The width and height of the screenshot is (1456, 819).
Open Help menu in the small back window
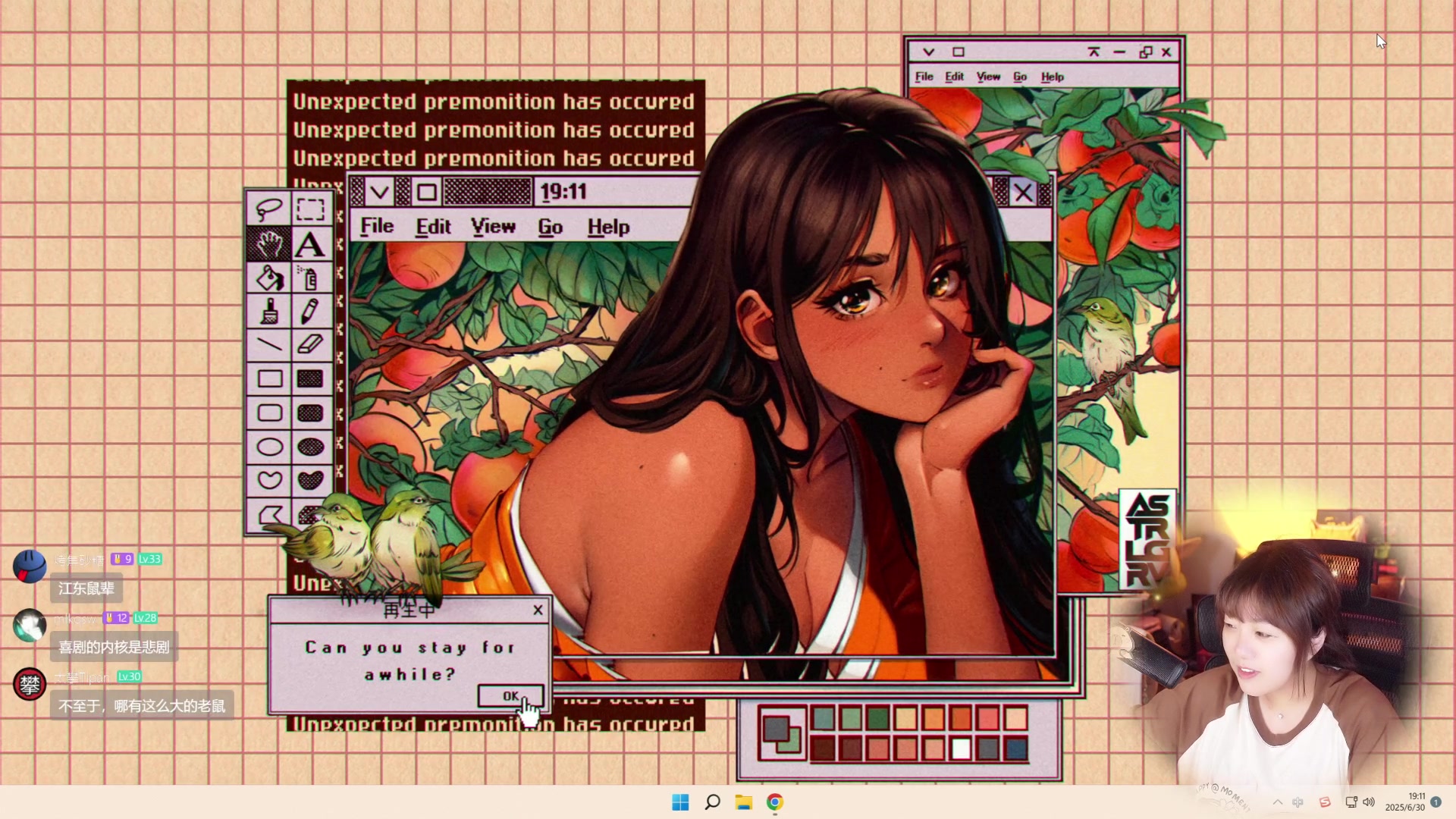[1052, 77]
